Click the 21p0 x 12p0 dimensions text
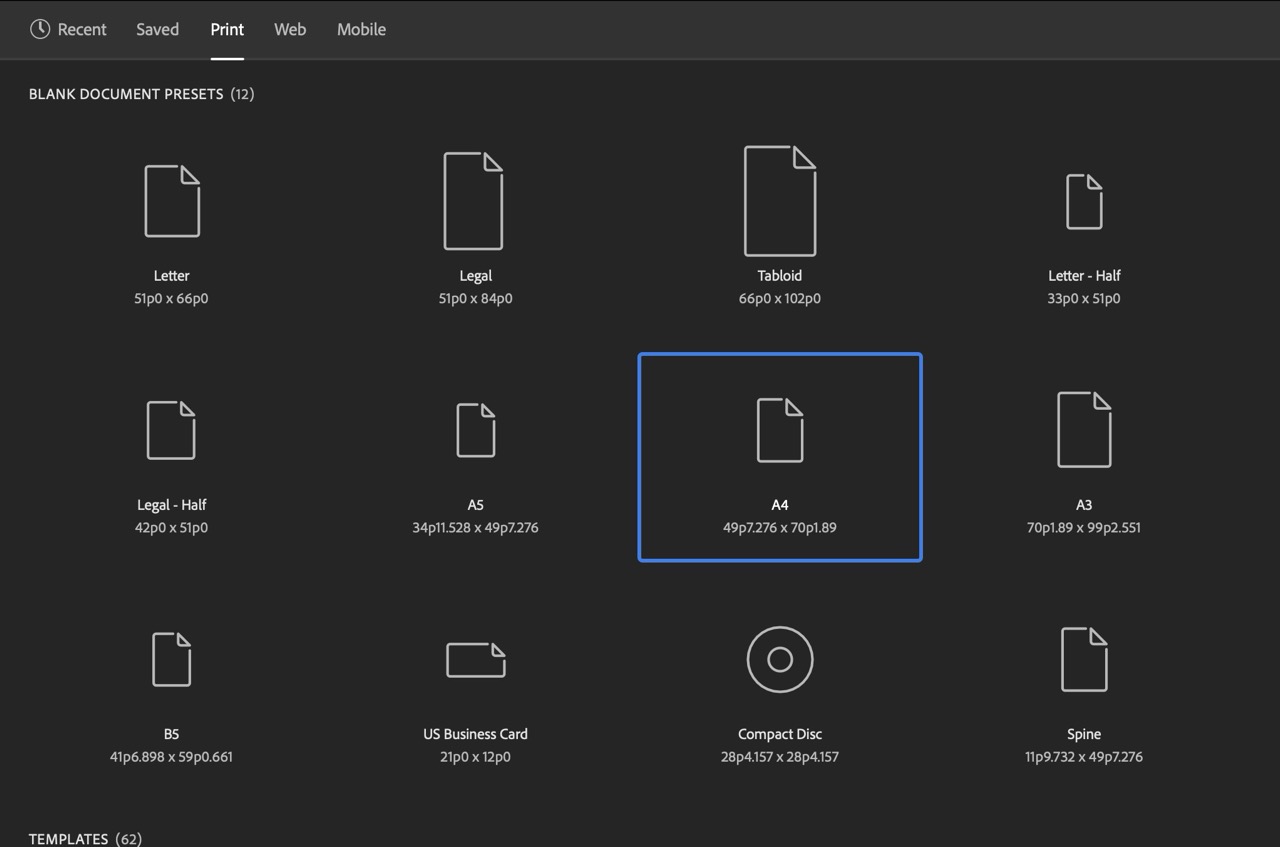 [x=476, y=756]
